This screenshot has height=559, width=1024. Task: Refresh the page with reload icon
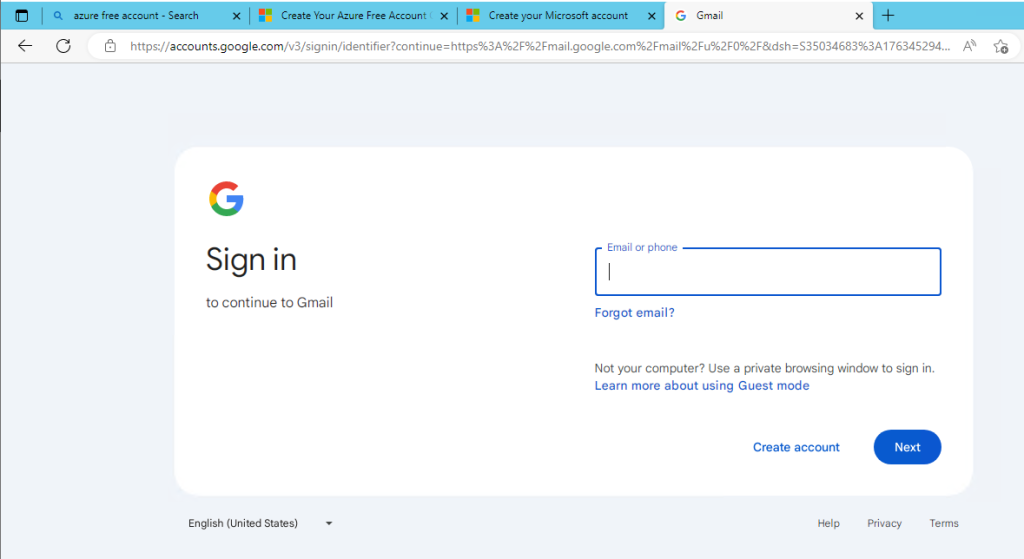(63, 46)
